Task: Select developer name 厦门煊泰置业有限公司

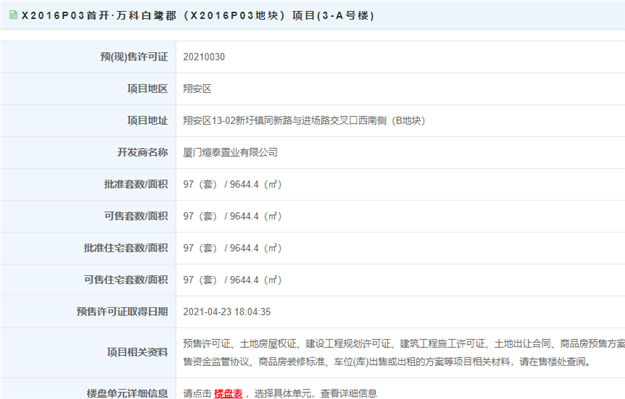Action: point(230,153)
